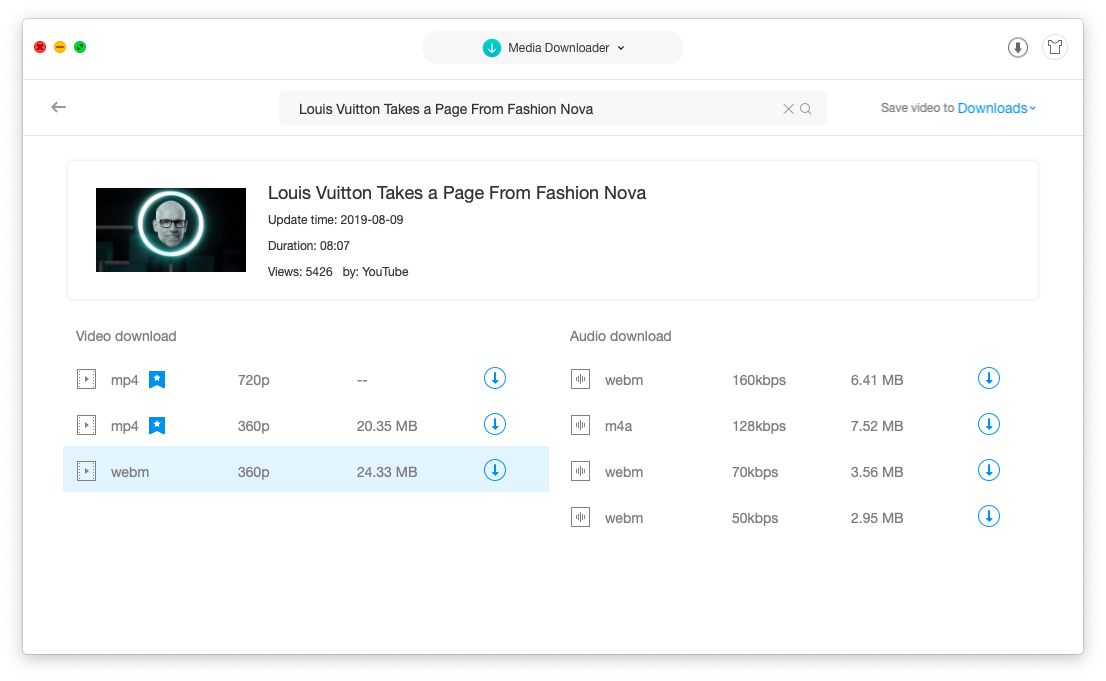Screen dimensions: 1106x681
Task: Open the Louis Vuitton video thumbnail
Action: pyautogui.click(x=171, y=230)
